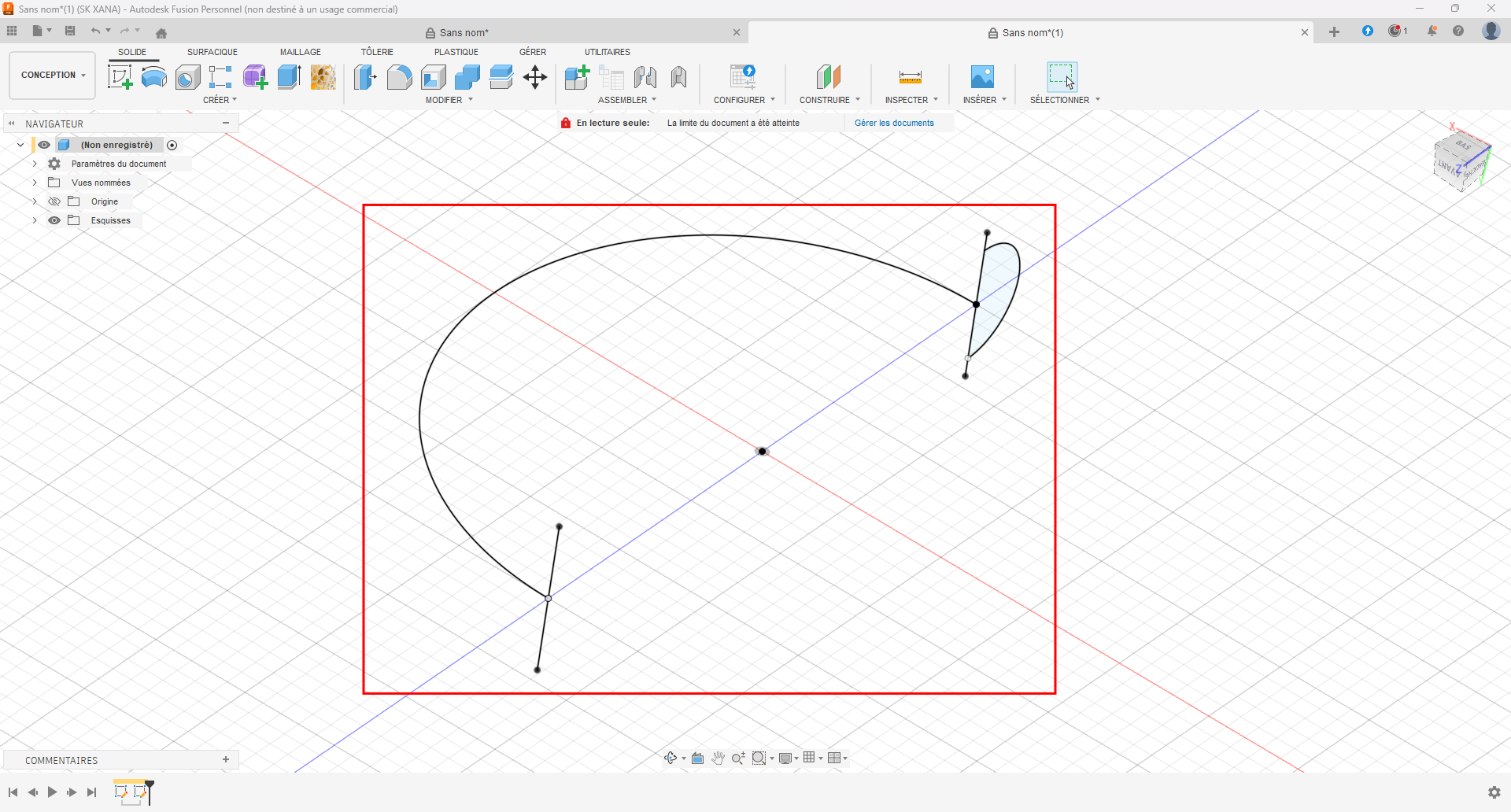The width and height of the screenshot is (1511, 812).
Task: Switch to the TÔLERIE tab
Action: 377,52
